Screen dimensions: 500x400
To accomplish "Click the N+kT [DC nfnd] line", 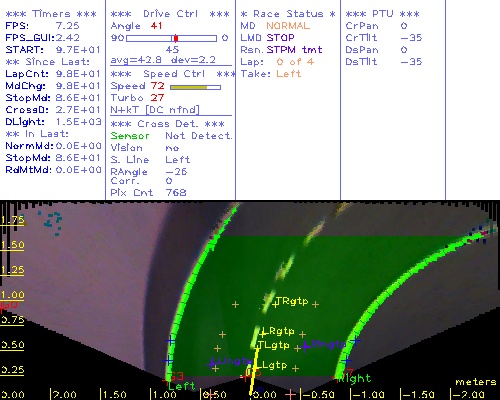I will (x=155, y=110).
